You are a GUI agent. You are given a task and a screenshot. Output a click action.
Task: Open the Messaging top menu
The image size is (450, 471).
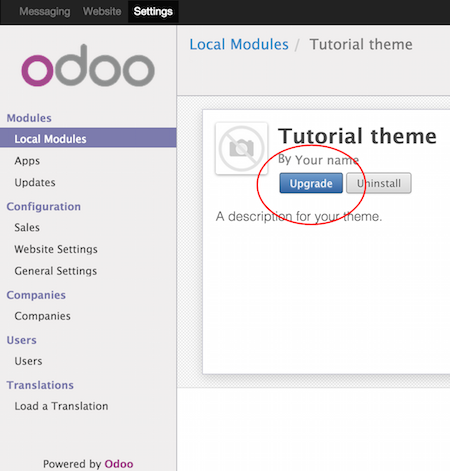(45, 11)
